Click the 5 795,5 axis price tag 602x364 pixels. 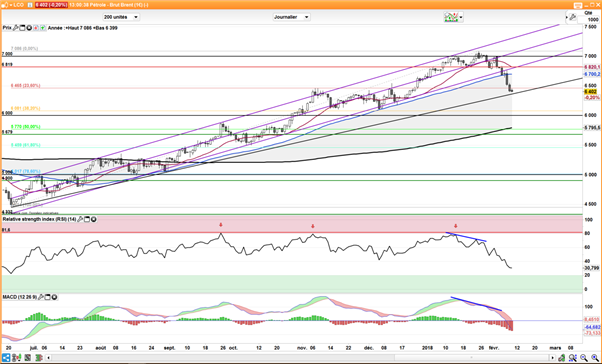[x=592, y=127]
